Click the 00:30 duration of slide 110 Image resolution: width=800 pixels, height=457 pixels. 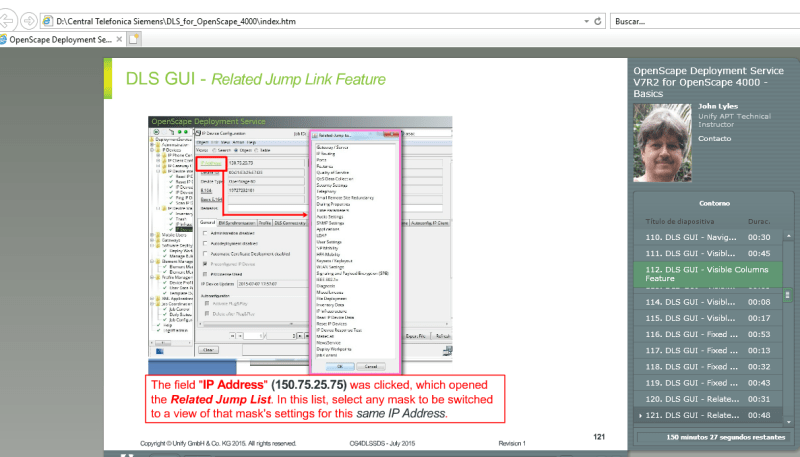[759, 237]
